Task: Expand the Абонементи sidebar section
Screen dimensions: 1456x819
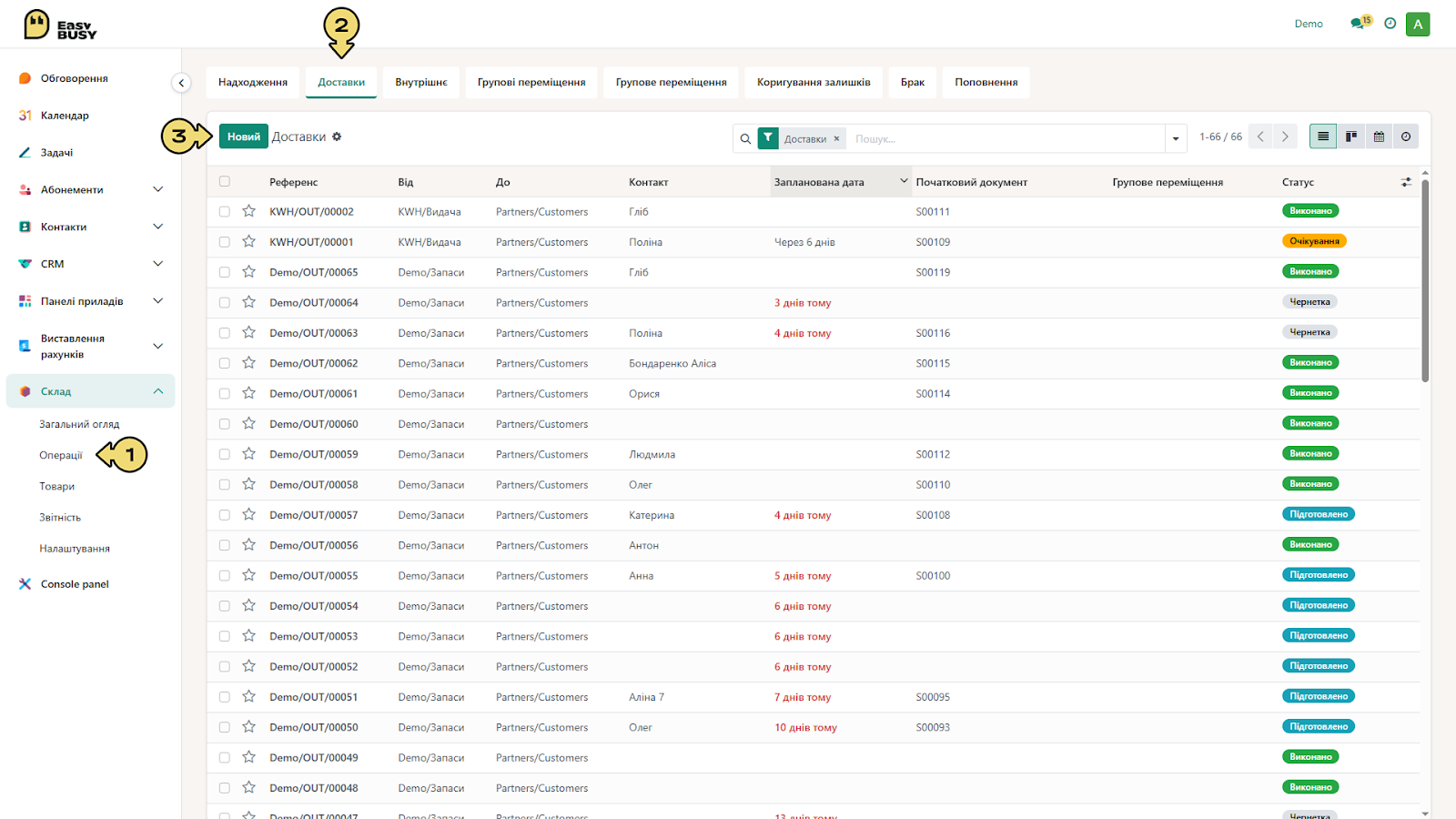Action: tap(158, 189)
